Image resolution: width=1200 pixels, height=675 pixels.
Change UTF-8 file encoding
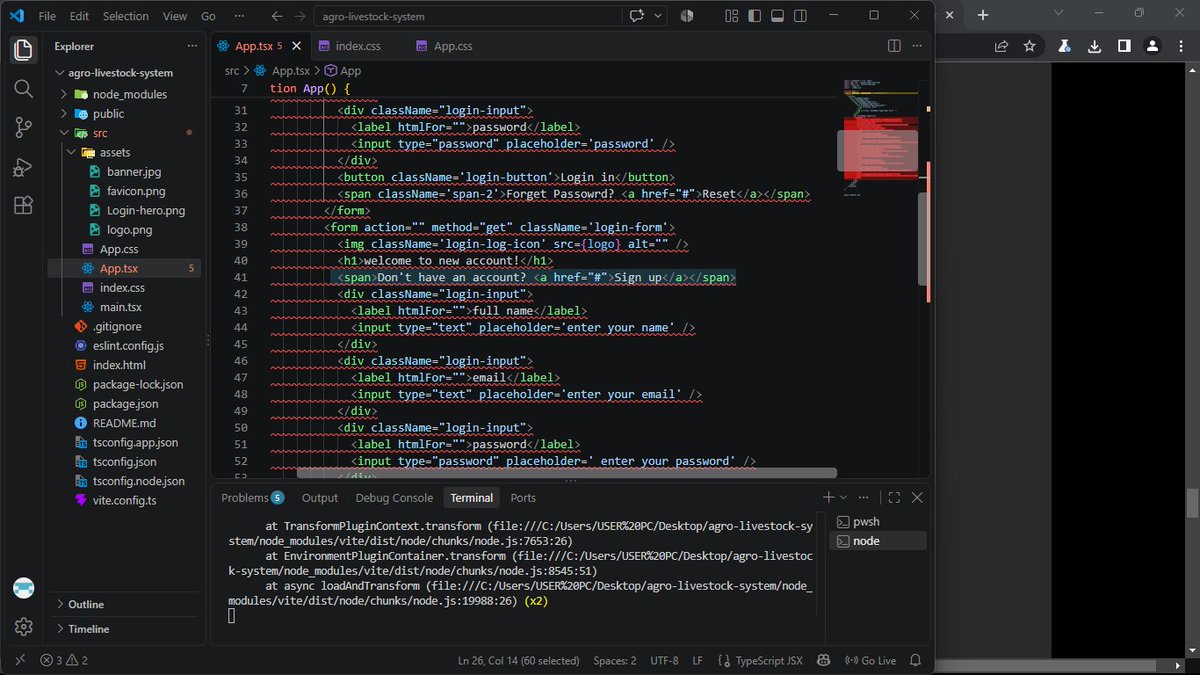coord(664,660)
